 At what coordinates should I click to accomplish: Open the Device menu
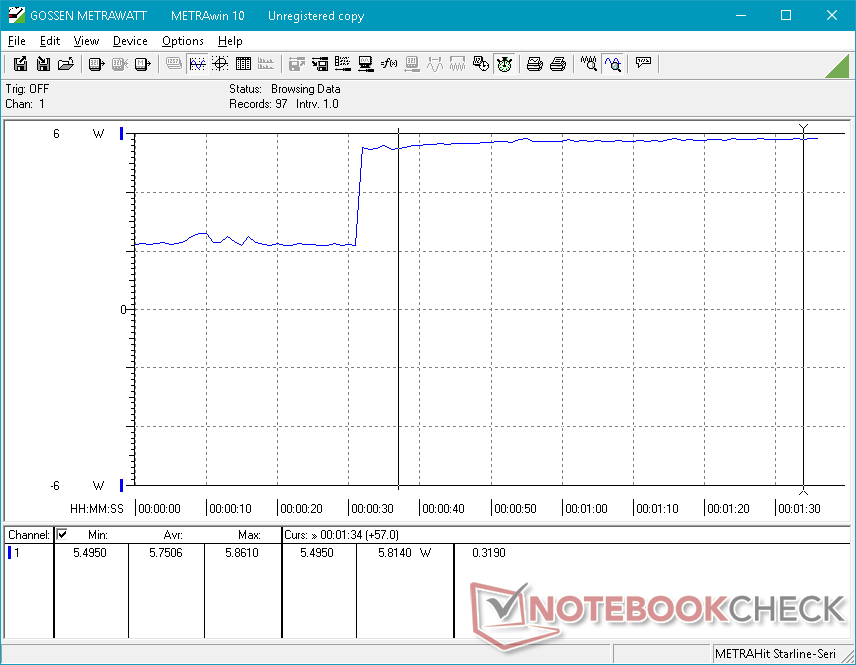coord(130,41)
